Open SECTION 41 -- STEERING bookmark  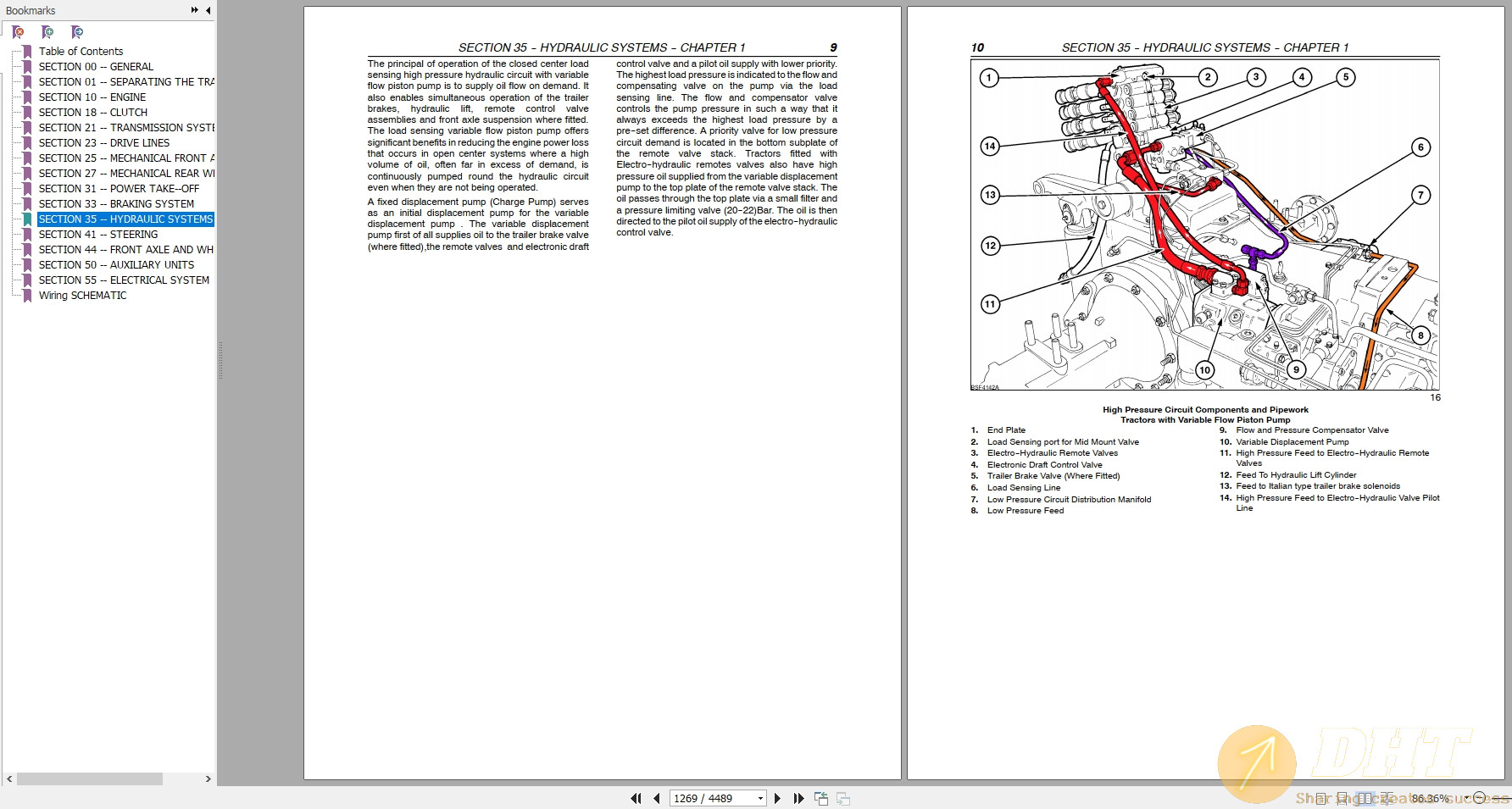97,234
